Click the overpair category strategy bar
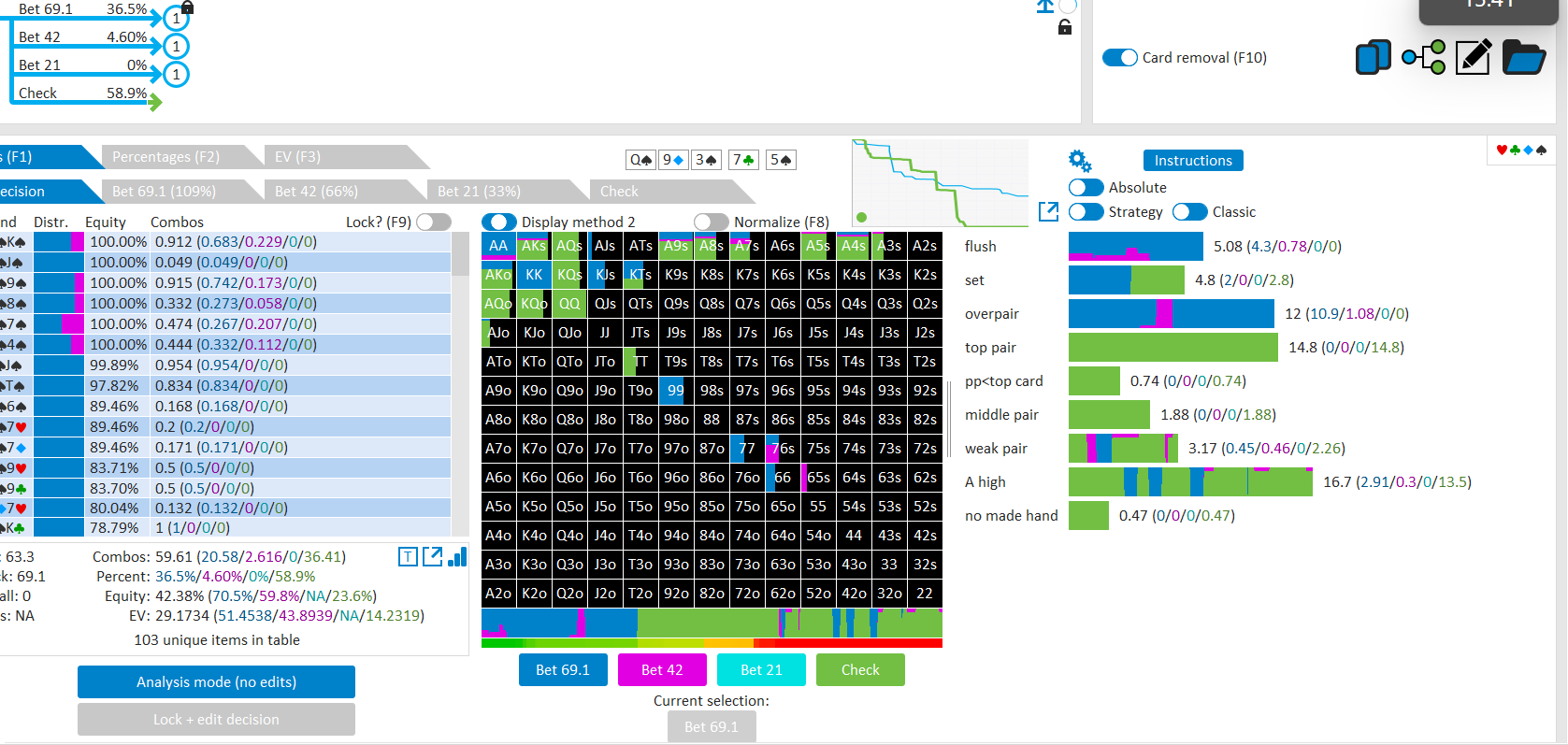The width and height of the screenshot is (1568, 745). [1172, 314]
